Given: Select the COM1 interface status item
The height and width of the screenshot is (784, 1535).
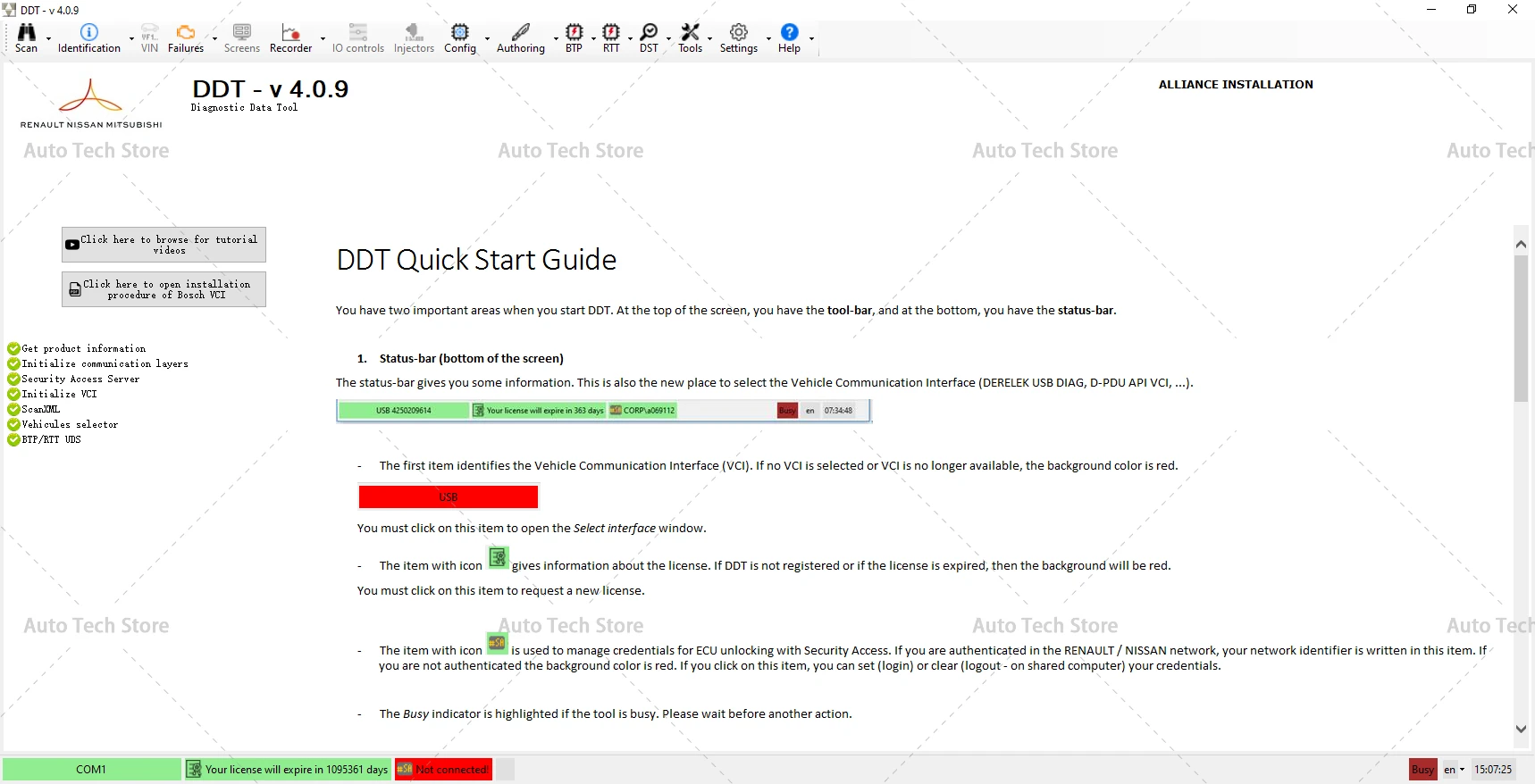Looking at the screenshot, I should (91, 770).
